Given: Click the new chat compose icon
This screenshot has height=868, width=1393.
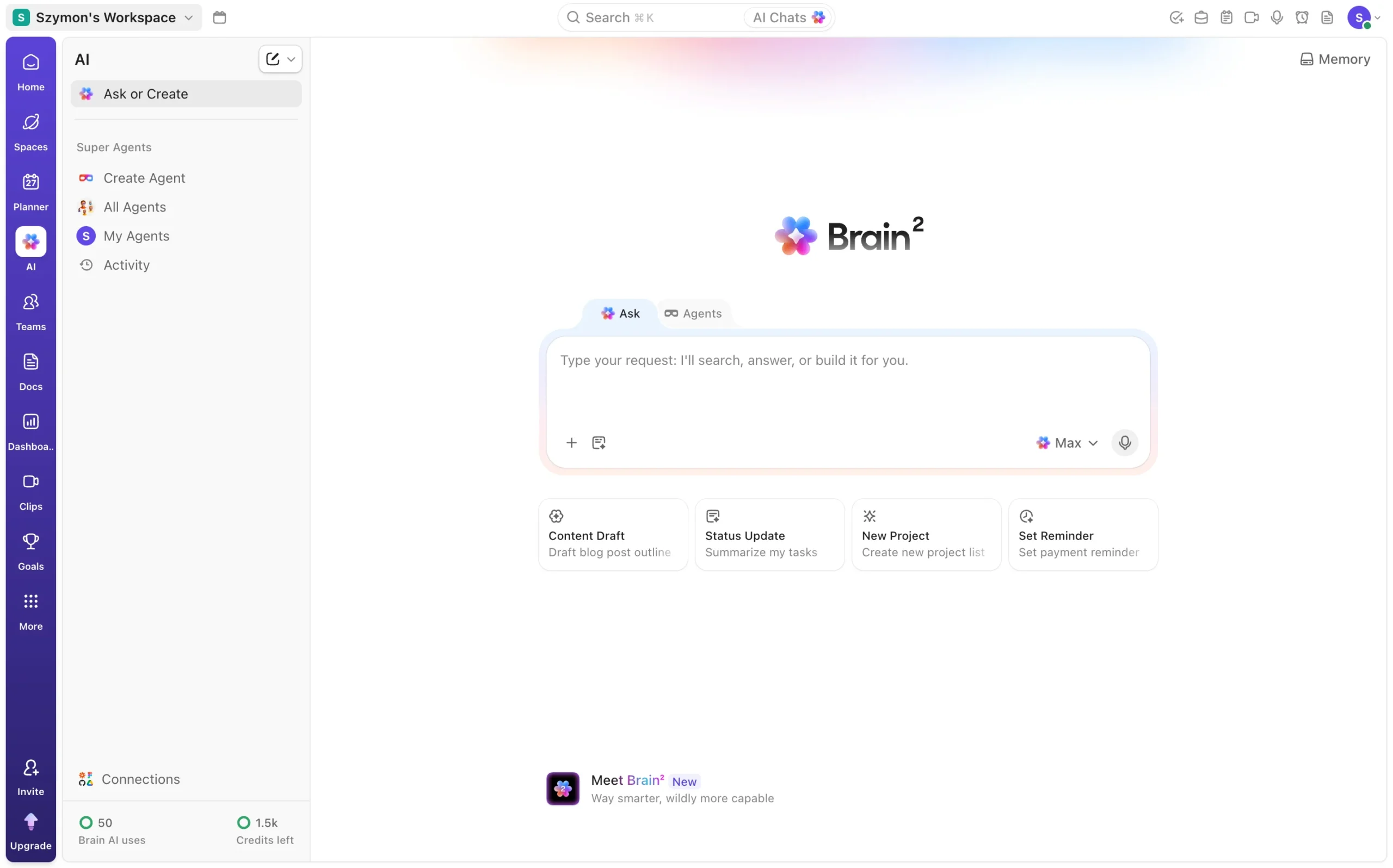Looking at the screenshot, I should pyautogui.click(x=273, y=59).
